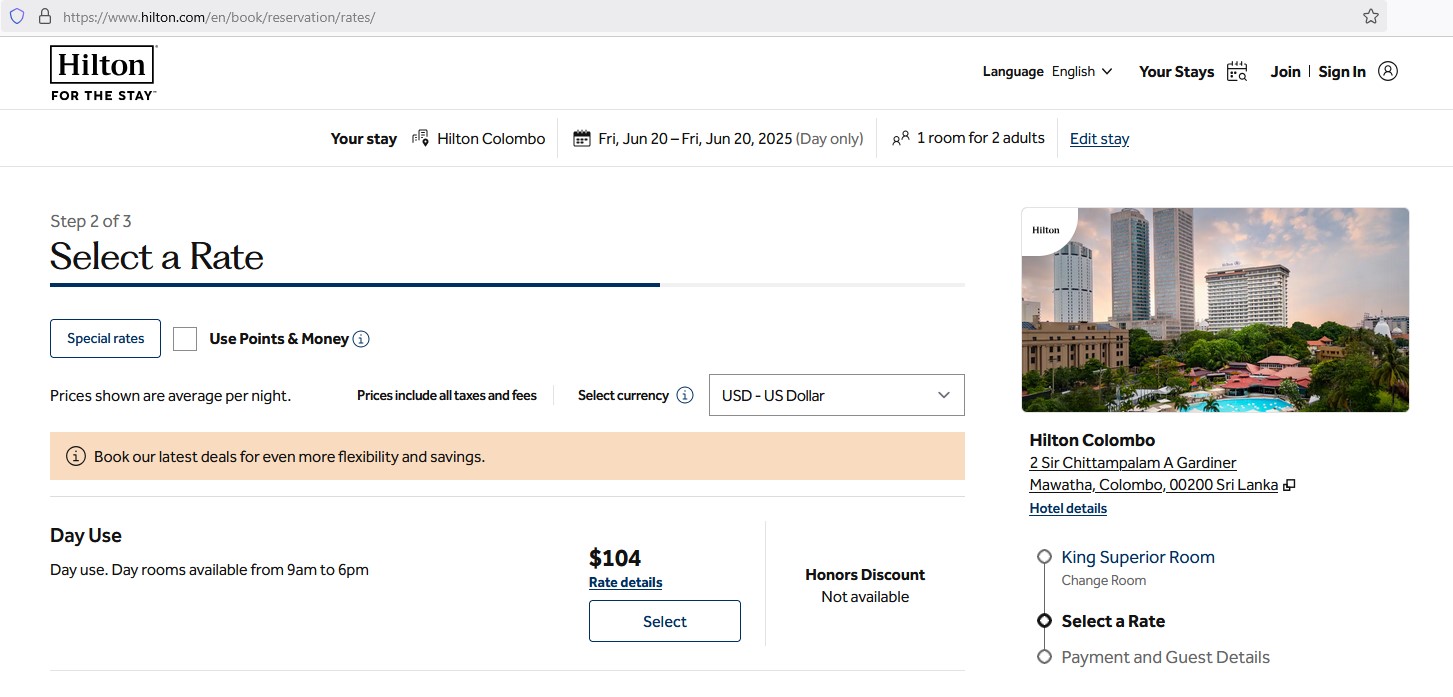The height and width of the screenshot is (697, 1453).
Task: Click the Hilton Colombo hotel photo
Action: [x=1215, y=310]
